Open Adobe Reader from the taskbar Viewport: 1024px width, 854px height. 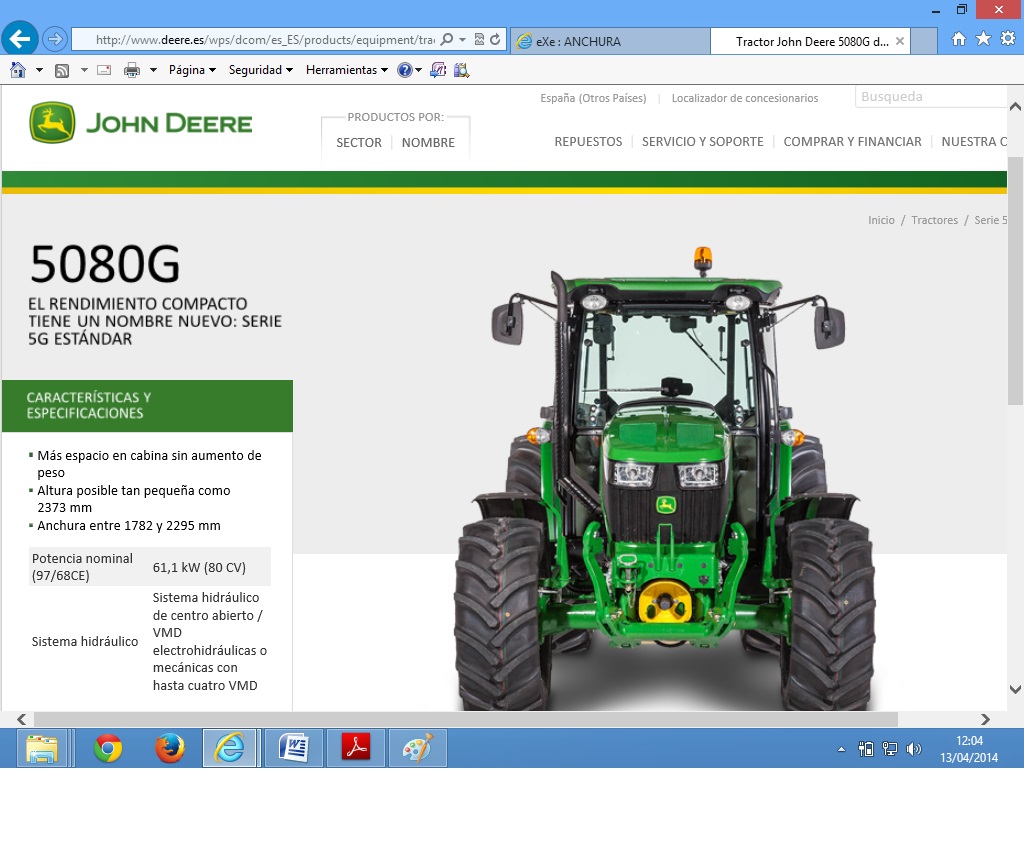[357, 748]
